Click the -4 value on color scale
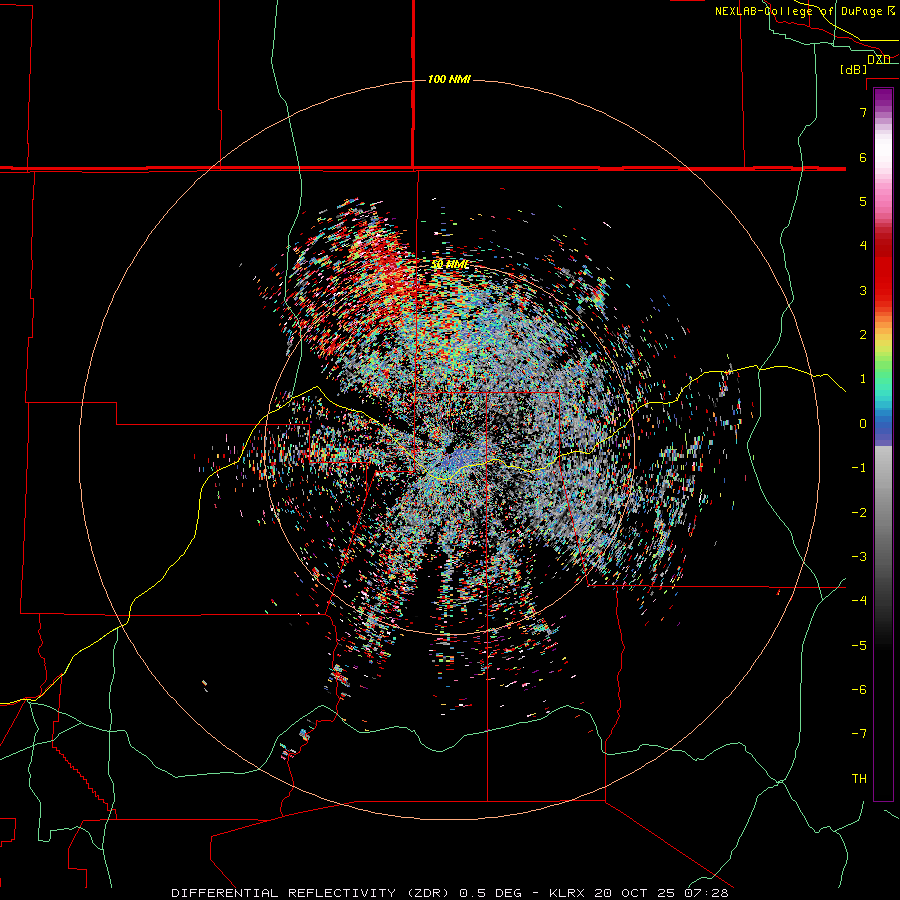 click(859, 601)
